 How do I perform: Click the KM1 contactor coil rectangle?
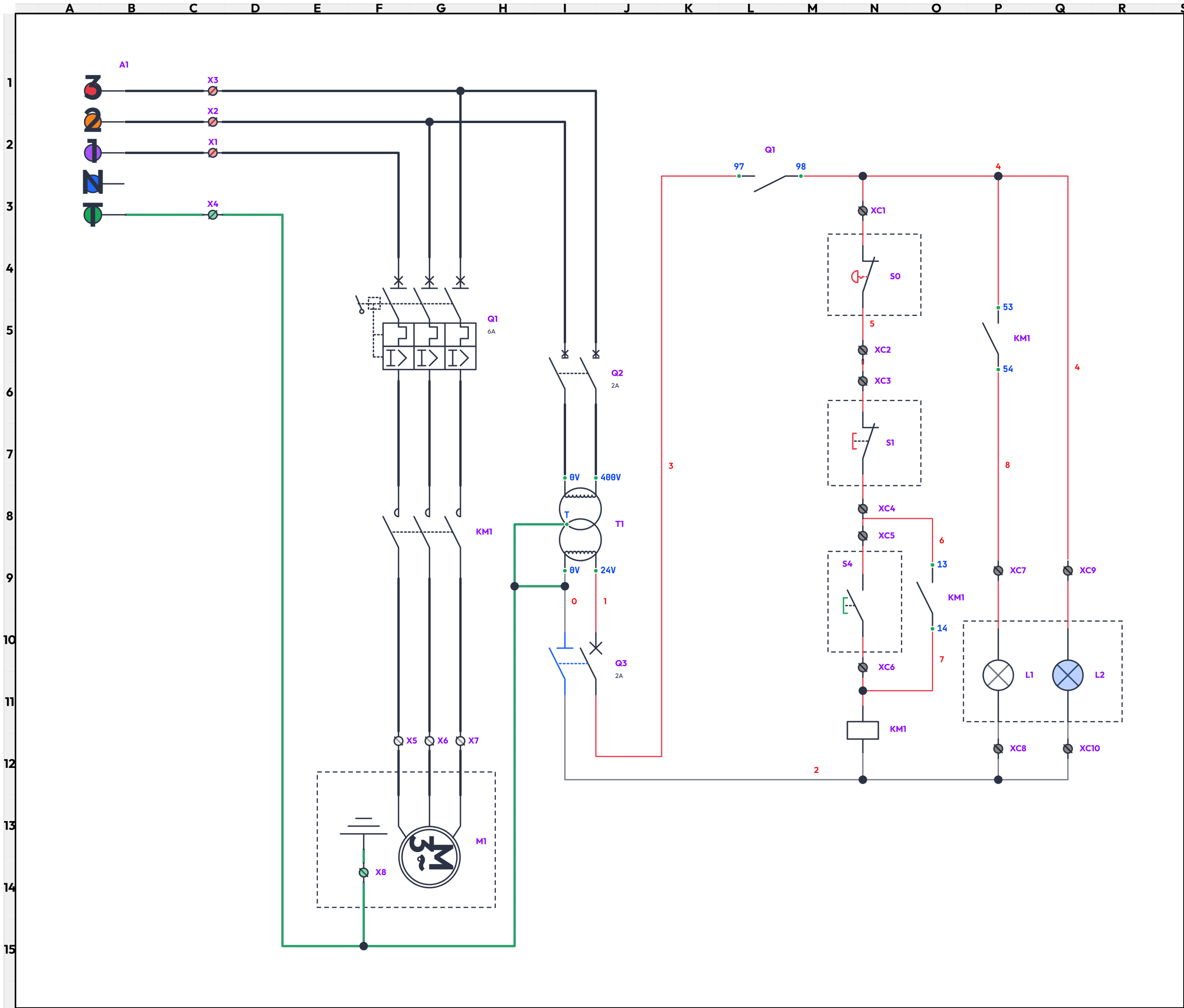[862, 730]
